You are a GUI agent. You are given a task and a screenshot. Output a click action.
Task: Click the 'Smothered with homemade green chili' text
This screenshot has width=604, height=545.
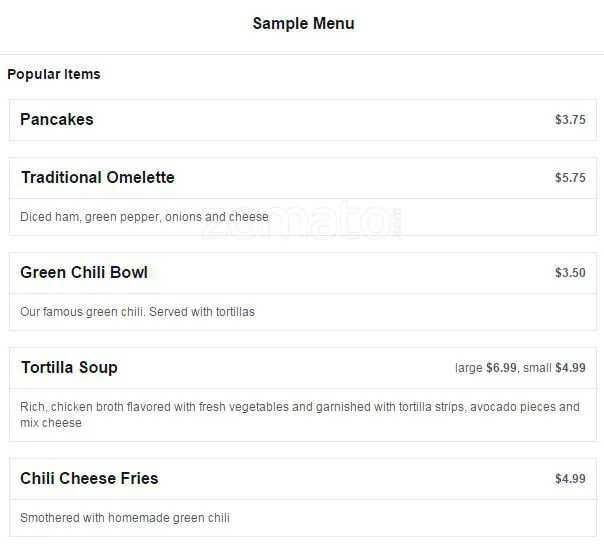(125, 518)
